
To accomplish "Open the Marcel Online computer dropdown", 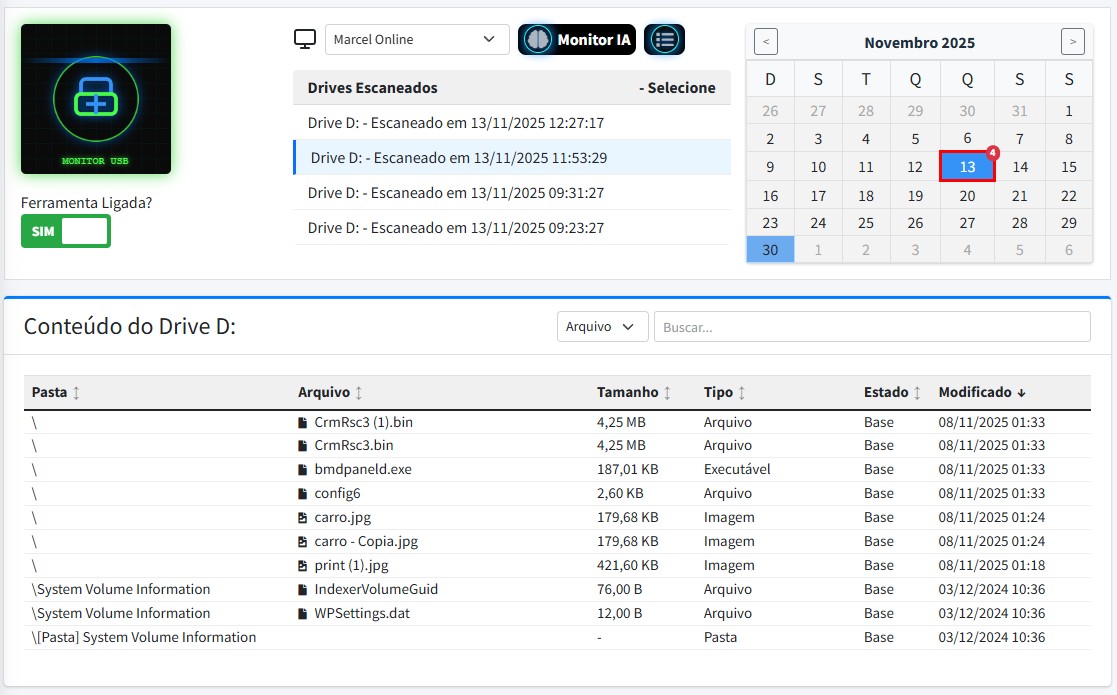I will (416, 39).
